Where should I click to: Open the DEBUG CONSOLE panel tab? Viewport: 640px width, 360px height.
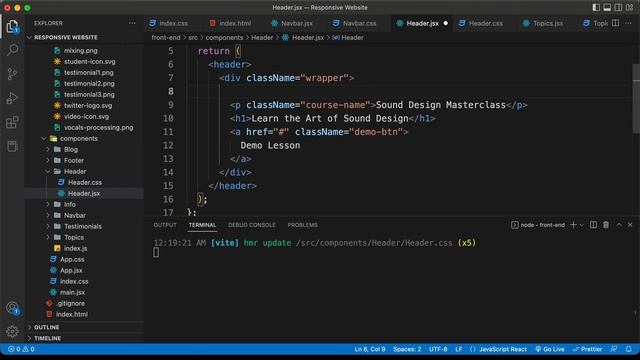pyautogui.click(x=251, y=225)
